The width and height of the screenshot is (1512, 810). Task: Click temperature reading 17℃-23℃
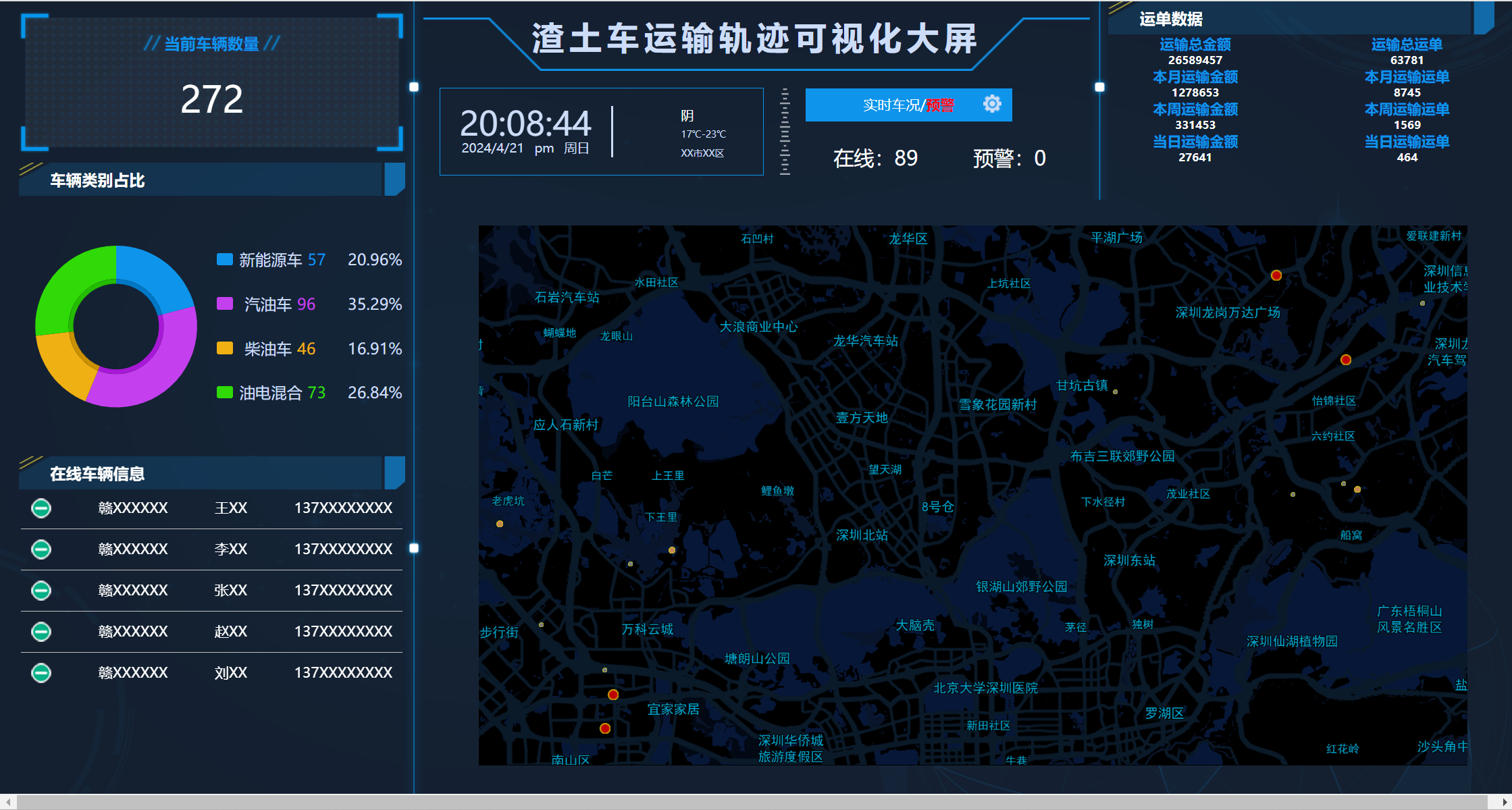coord(703,134)
